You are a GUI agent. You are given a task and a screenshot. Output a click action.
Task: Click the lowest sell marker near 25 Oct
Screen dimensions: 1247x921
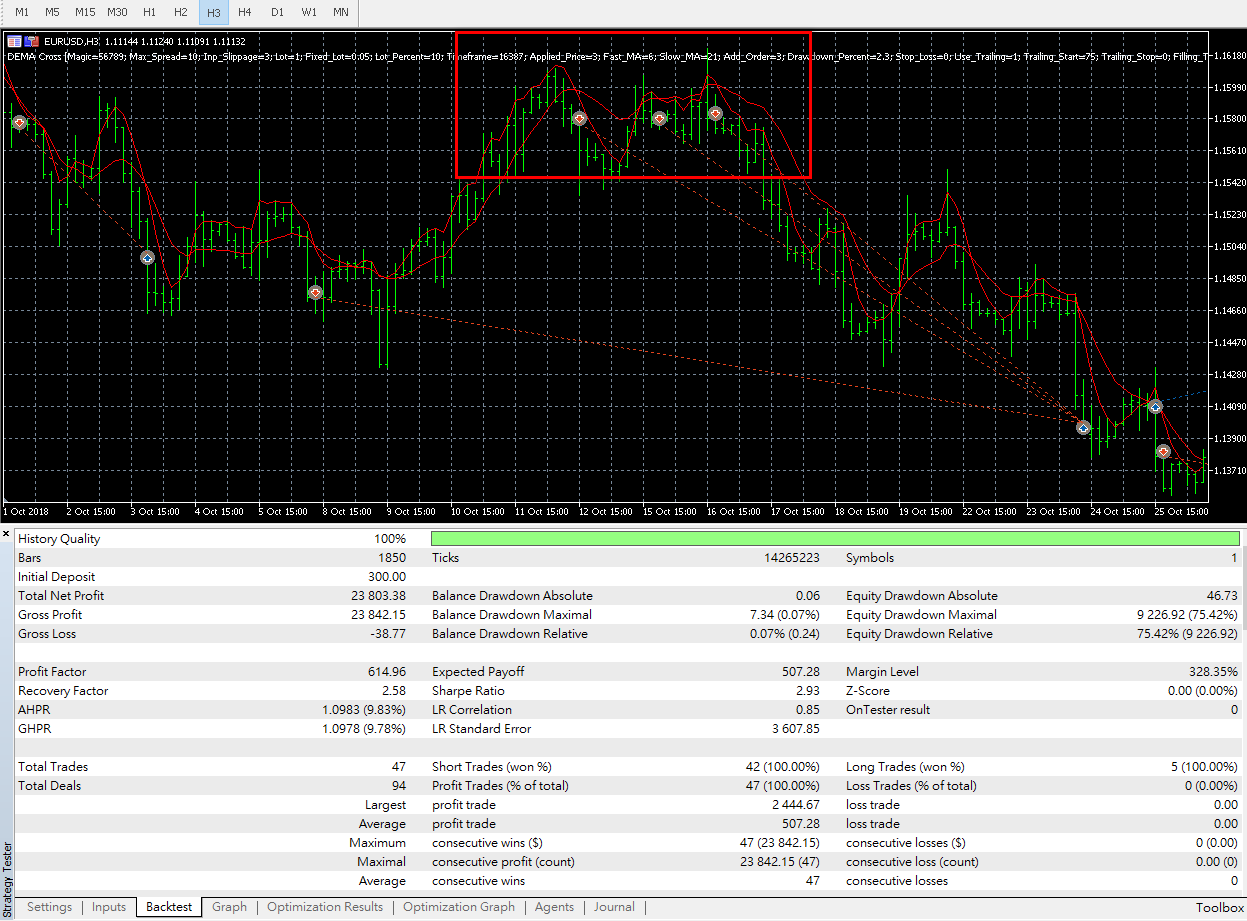click(1164, 452)
